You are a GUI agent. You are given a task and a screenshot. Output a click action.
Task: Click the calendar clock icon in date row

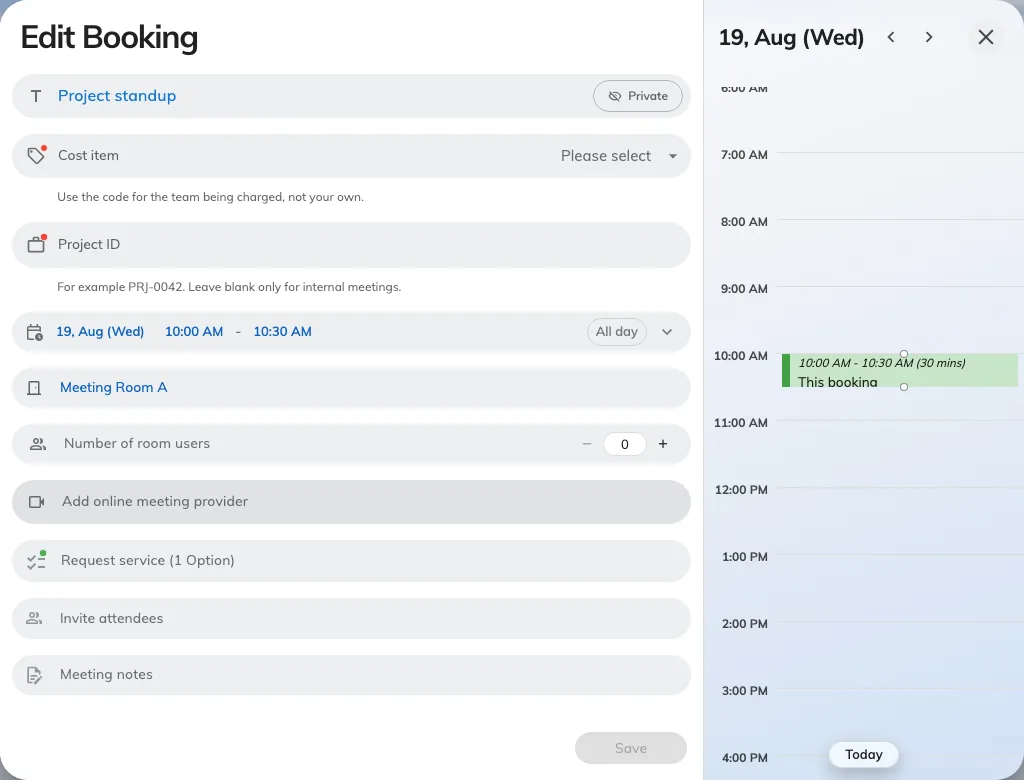click(35, 333)
